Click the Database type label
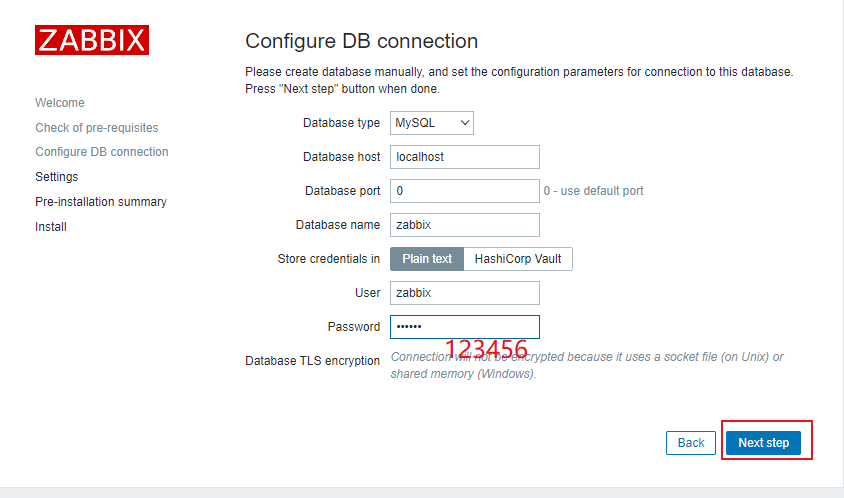 (x=341, y=123)
